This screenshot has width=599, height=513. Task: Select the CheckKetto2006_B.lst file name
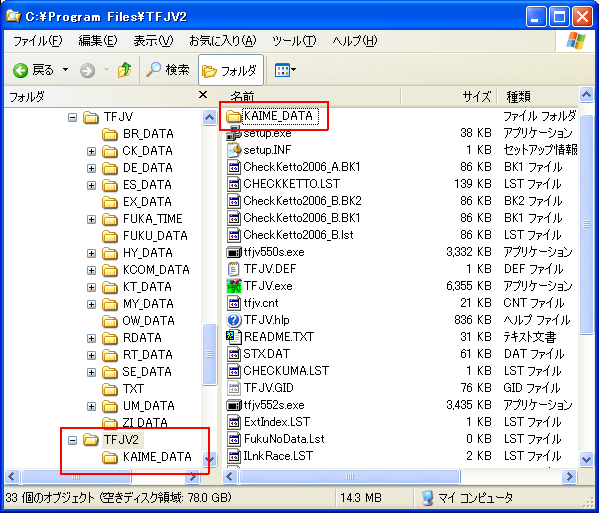(298, 235)
